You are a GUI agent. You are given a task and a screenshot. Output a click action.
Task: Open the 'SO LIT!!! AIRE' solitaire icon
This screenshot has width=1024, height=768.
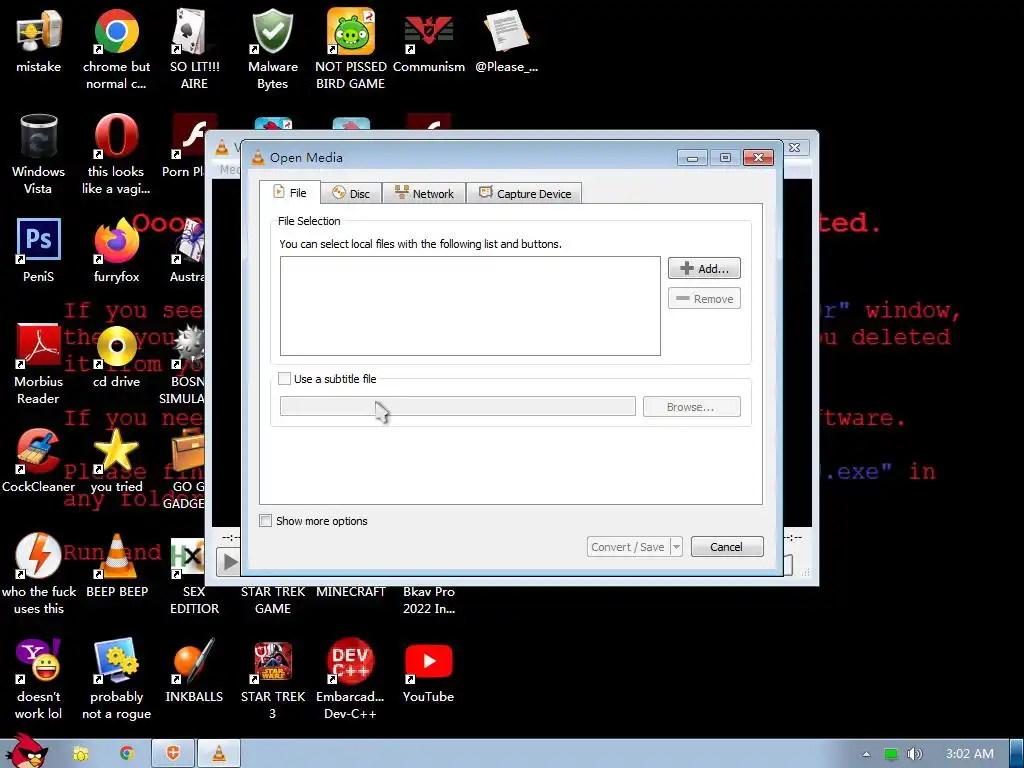194,49
